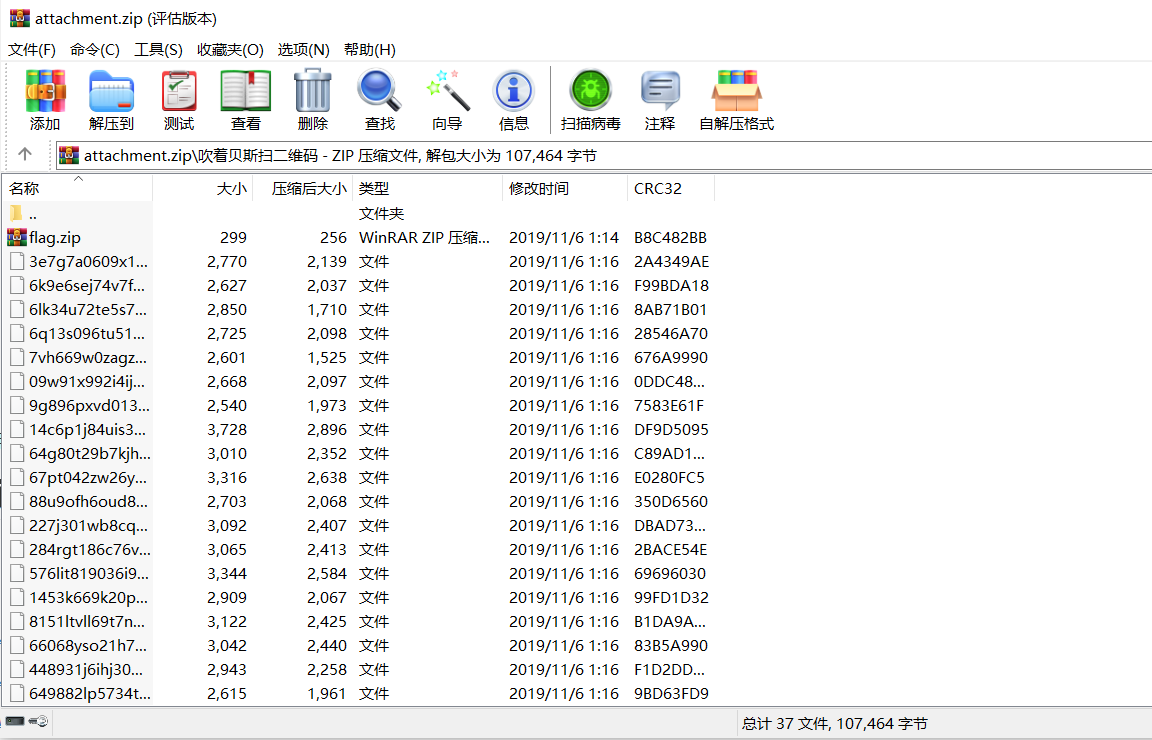Image resolution: width=1152 pixels, height=740 pixels.
Task: Open the Options (选项) menu
Action: (x=303, y=49)
